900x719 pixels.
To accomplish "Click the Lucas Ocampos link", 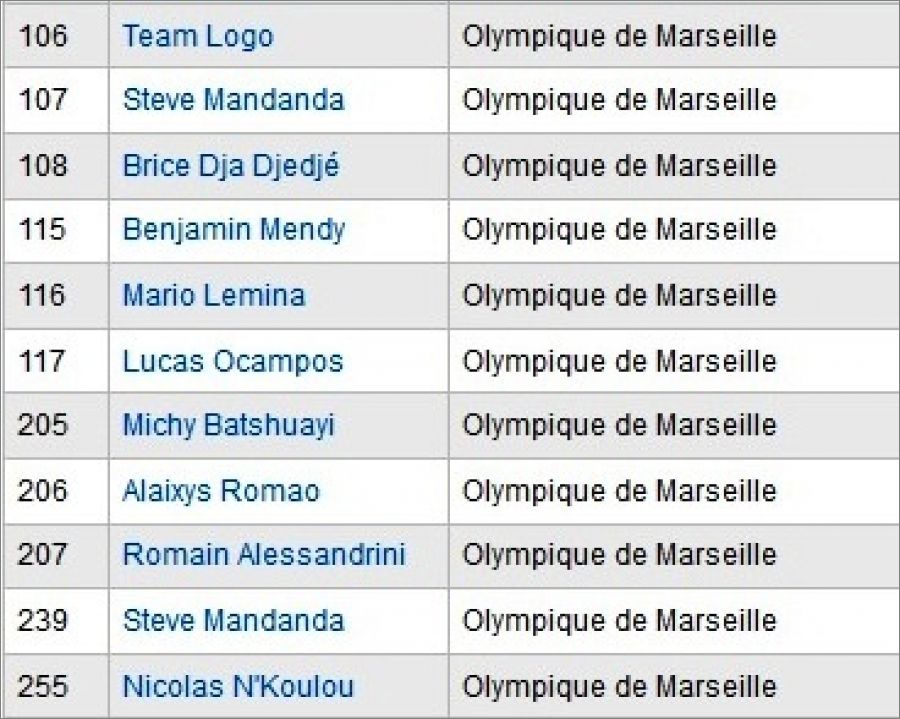I will (x=232, y=361).
